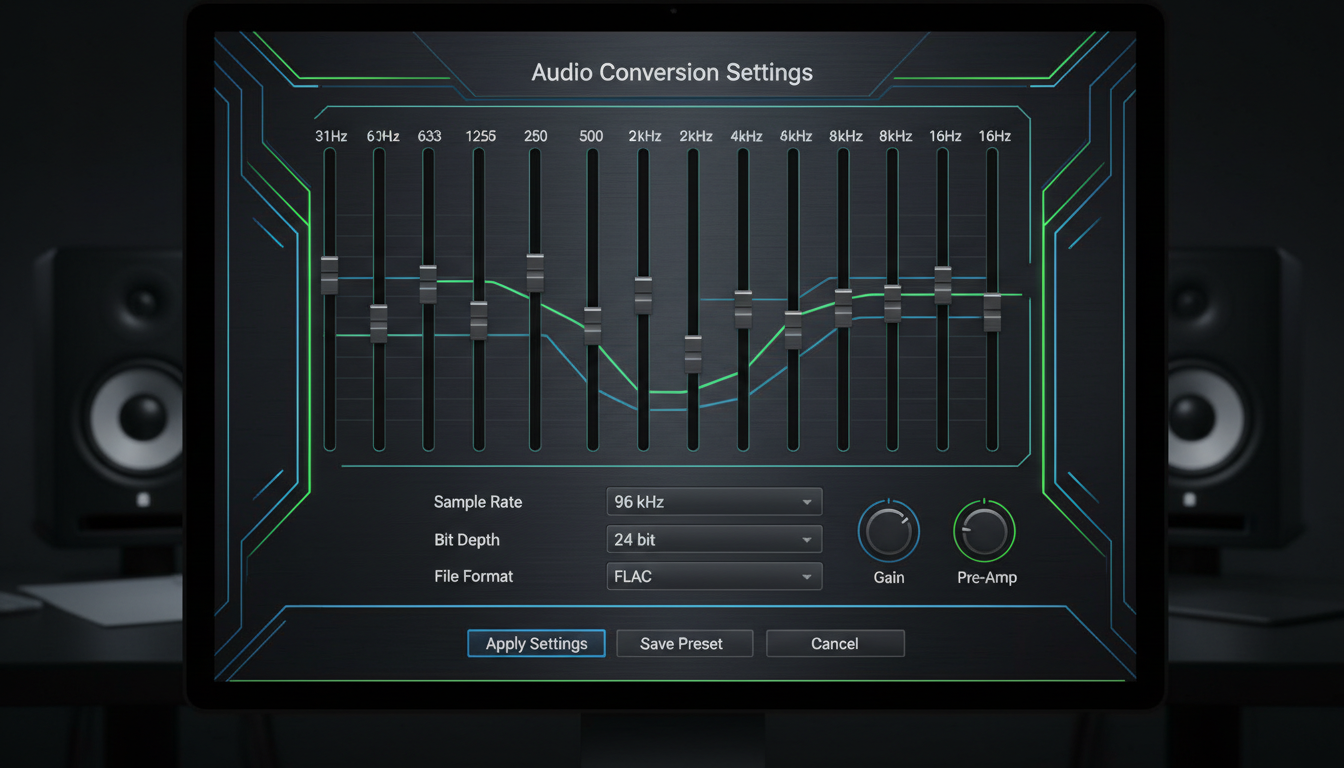This screenshot has height=768, width=1344.
Task: Click the 63Hz frequency slider handle
Action: tap(380, 320)
